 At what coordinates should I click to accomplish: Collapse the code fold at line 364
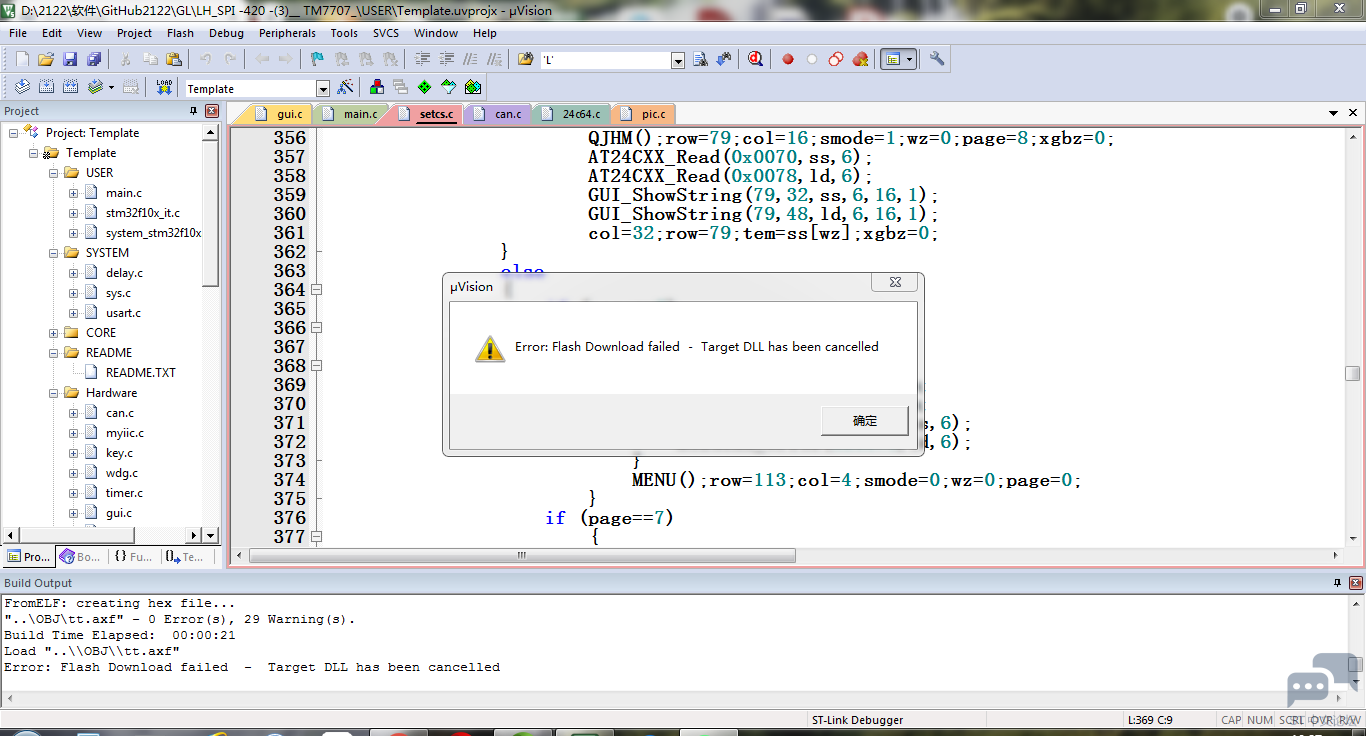317,290
